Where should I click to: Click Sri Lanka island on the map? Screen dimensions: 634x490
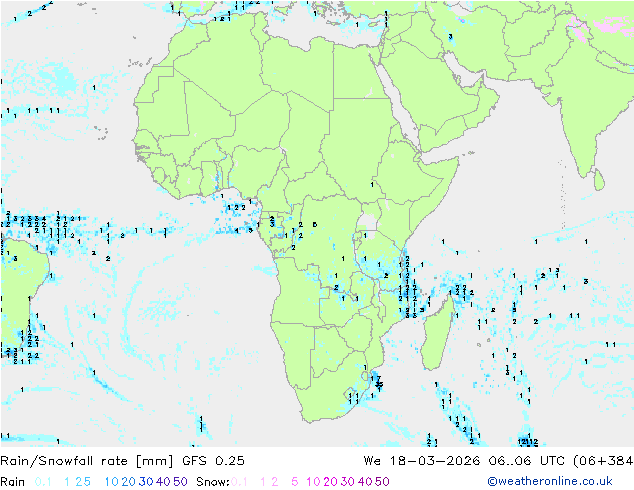[x=599, y=180]
